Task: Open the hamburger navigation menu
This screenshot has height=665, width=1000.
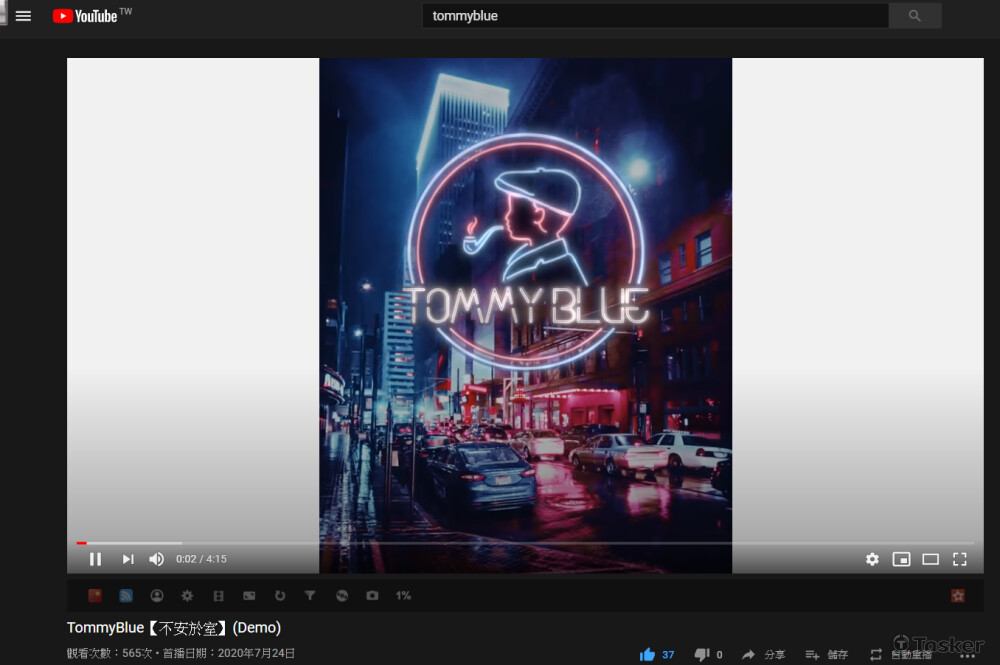Action: [23, 15]
